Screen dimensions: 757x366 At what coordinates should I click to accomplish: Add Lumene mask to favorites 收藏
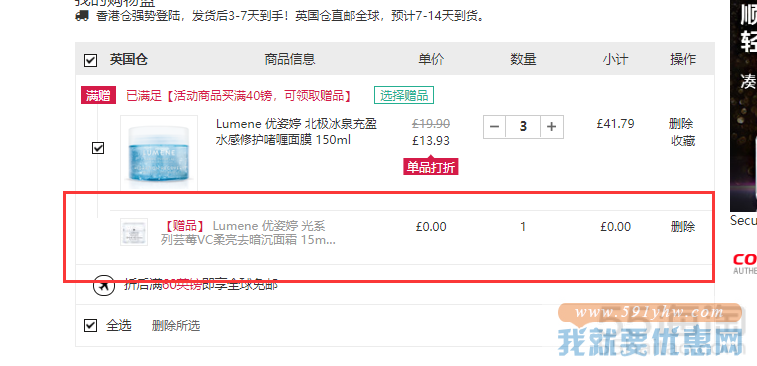[x=683, y=141]
